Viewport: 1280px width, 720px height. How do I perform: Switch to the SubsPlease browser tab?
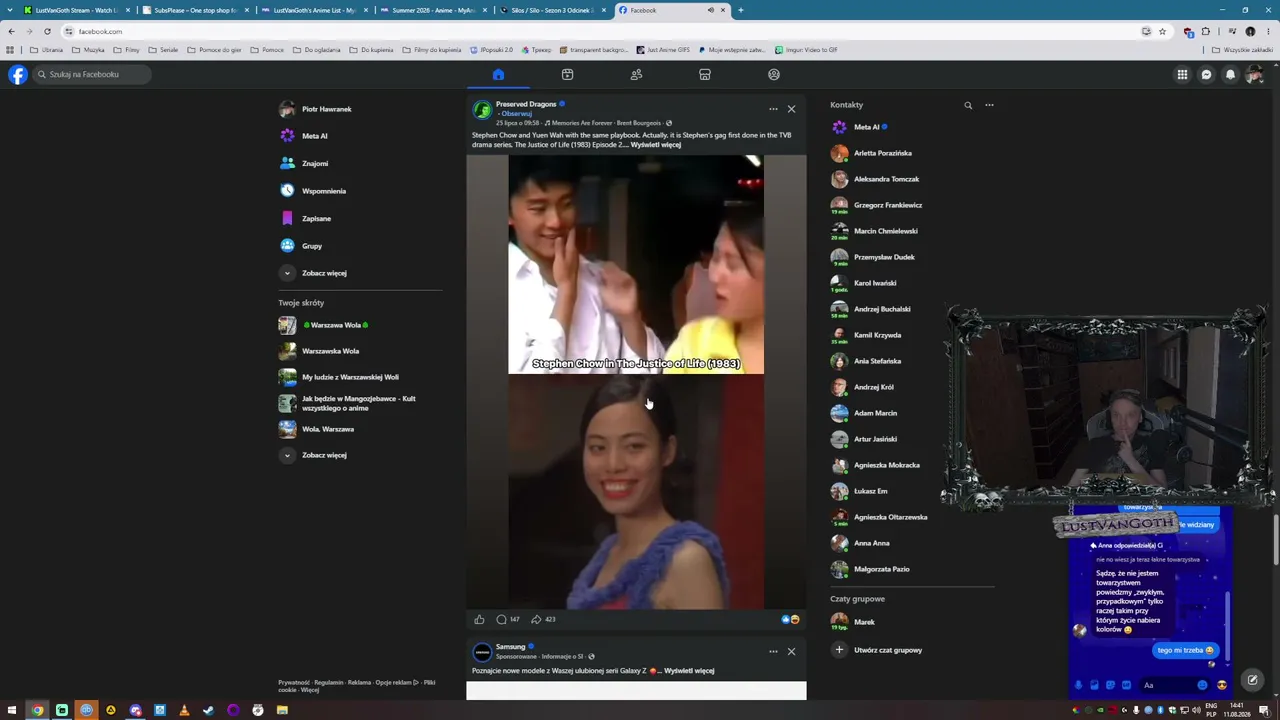(x=194, y=10)
